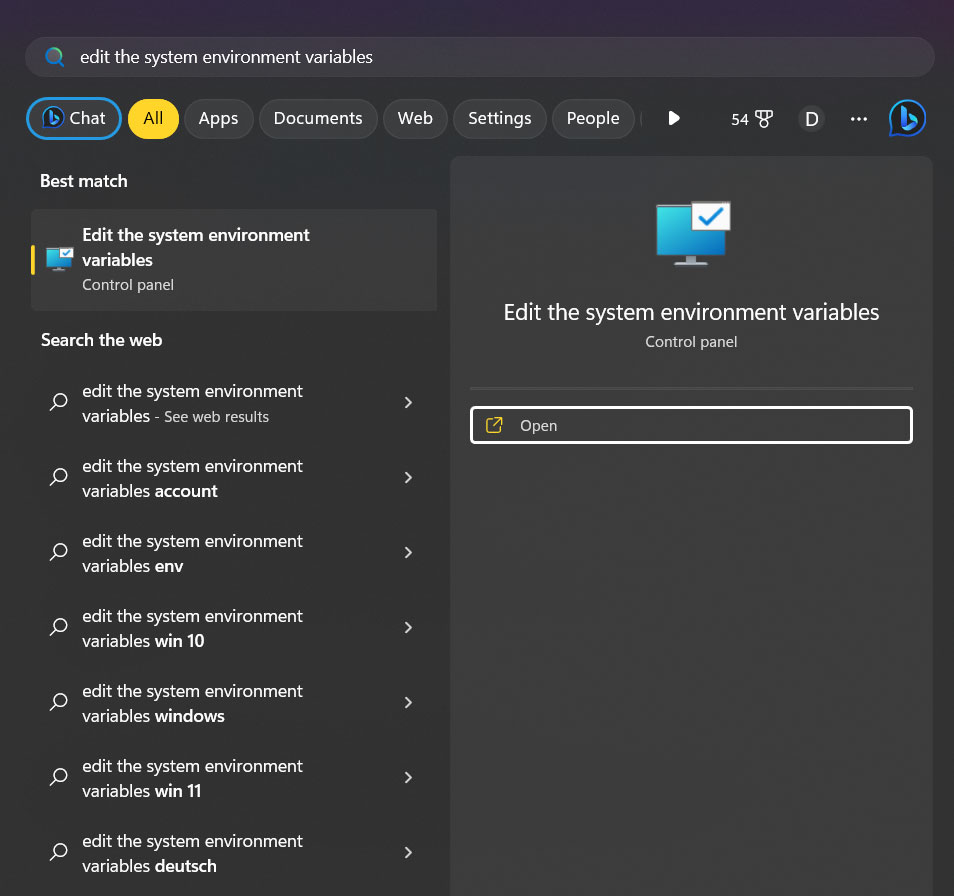Click the Bing Chat icon in top-right corner
Viewport: 954px width, 896px height.
[906, 118]
